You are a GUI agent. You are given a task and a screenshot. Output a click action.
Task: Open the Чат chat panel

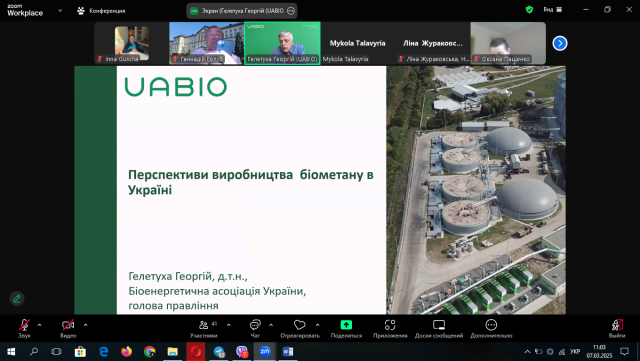click(255, 328)
